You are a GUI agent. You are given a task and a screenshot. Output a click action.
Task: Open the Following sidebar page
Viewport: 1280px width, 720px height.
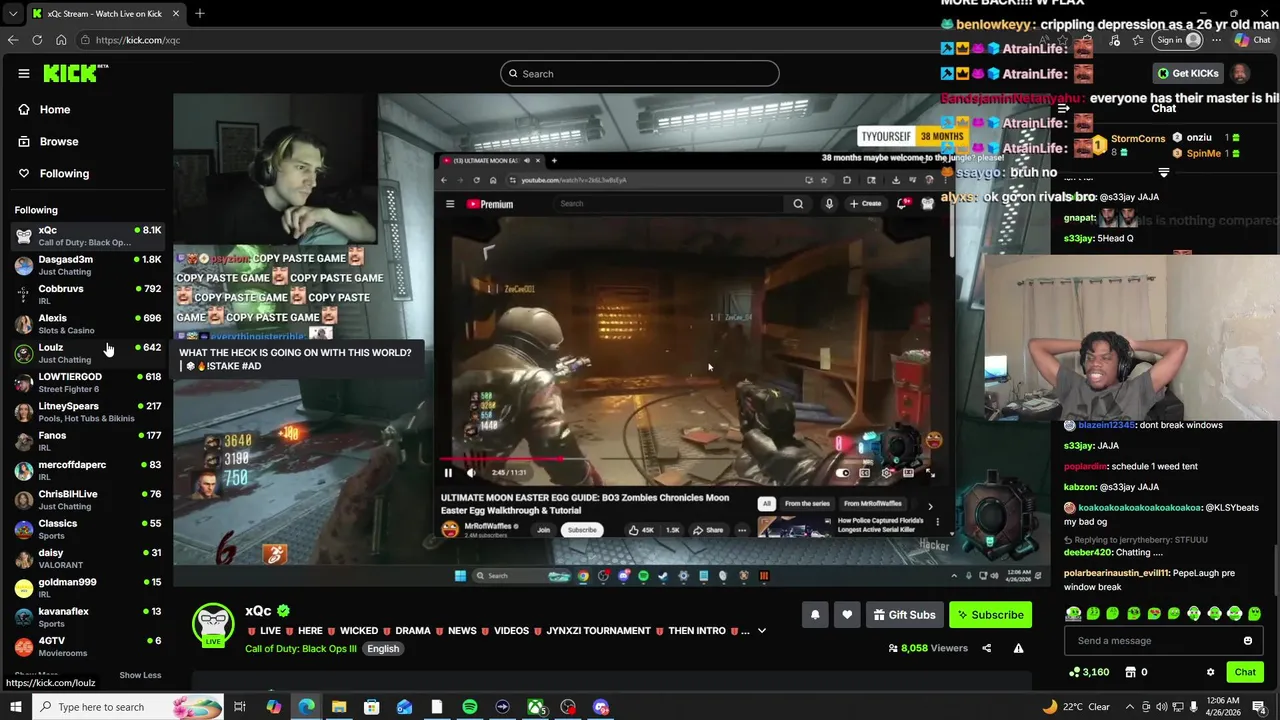tap(64, 173)
